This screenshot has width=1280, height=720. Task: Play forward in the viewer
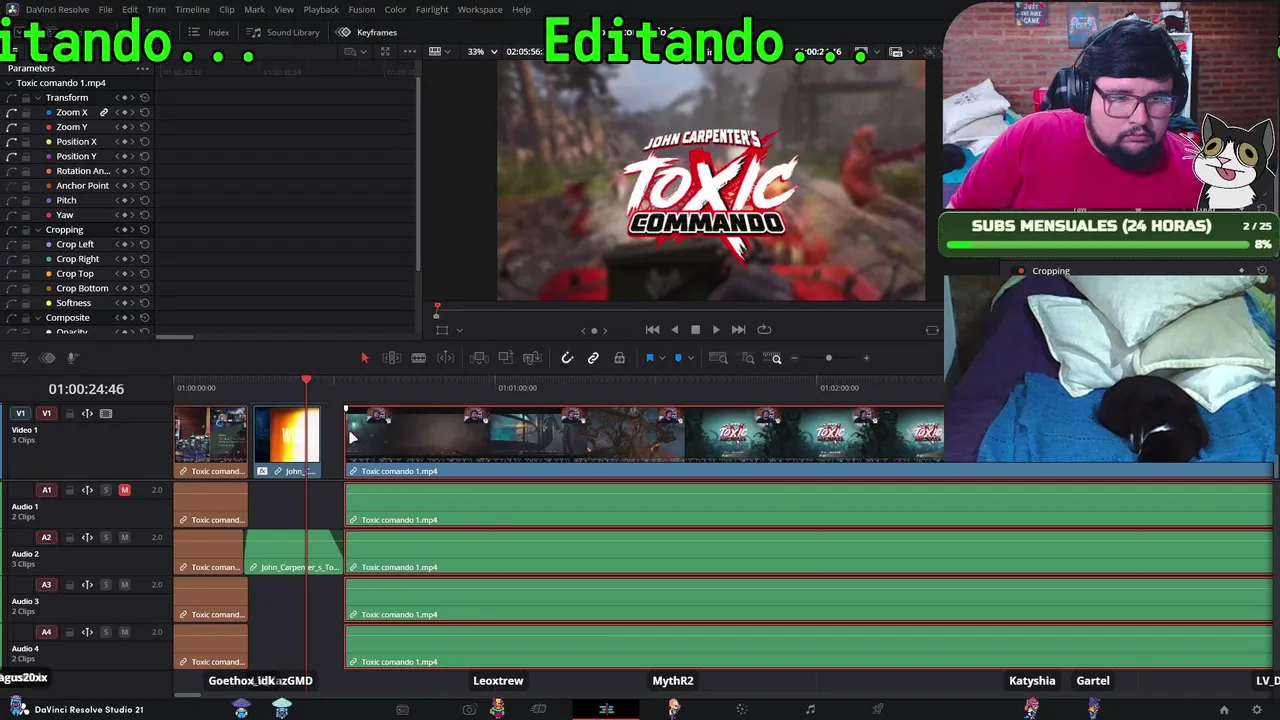click(x=716, y=330)
